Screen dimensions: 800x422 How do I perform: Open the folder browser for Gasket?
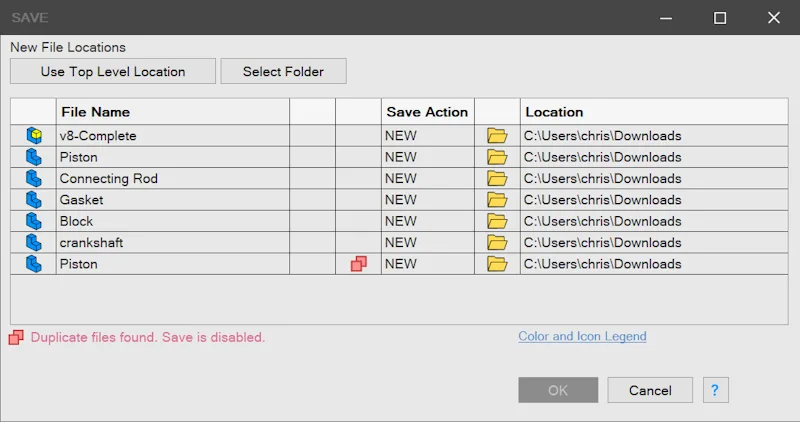(x=497, y=200)
